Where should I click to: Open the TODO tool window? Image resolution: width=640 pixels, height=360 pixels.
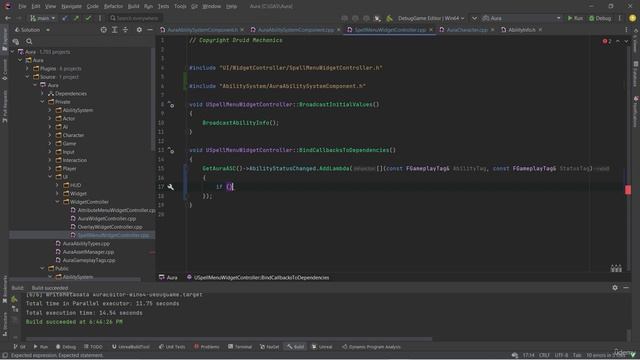93,347
